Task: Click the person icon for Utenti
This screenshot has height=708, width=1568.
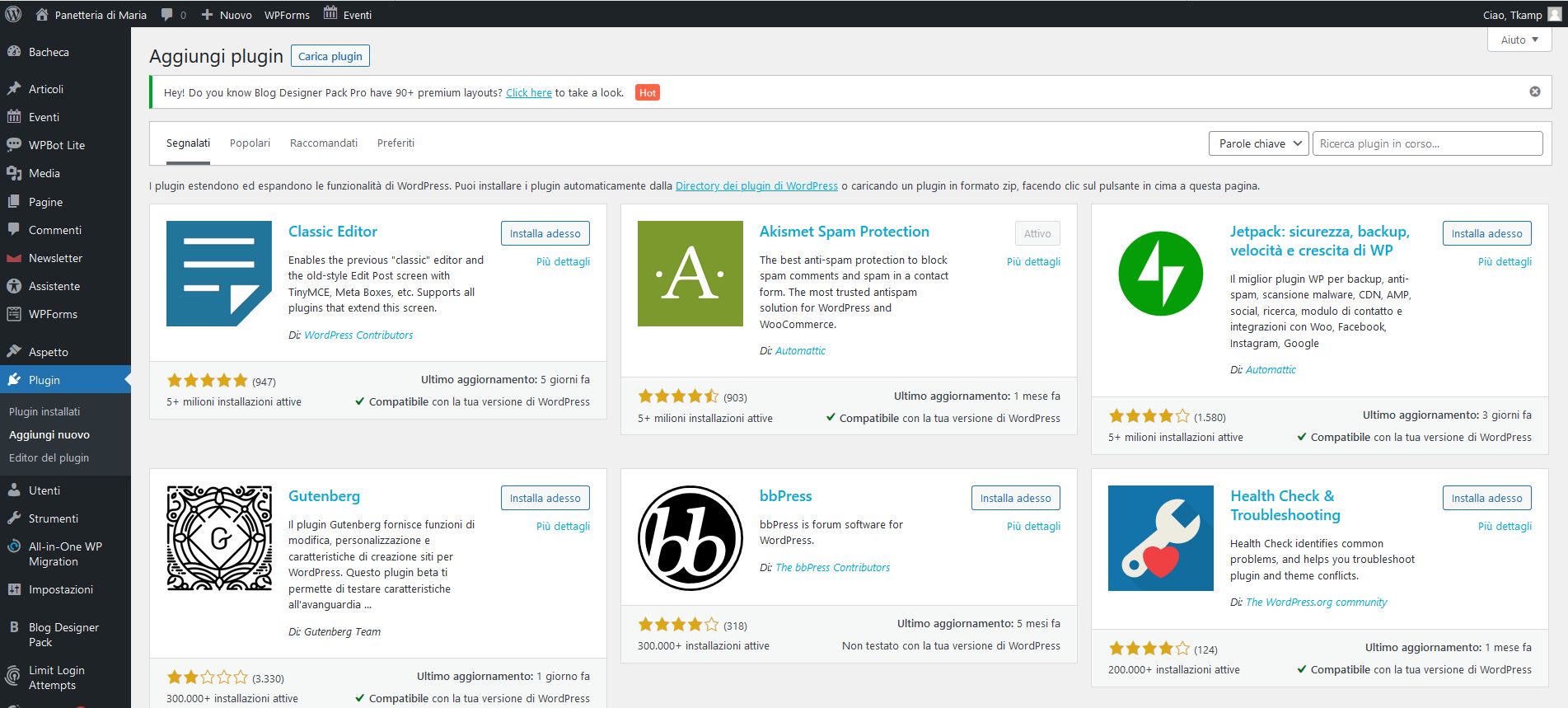Action: point(14,490)
